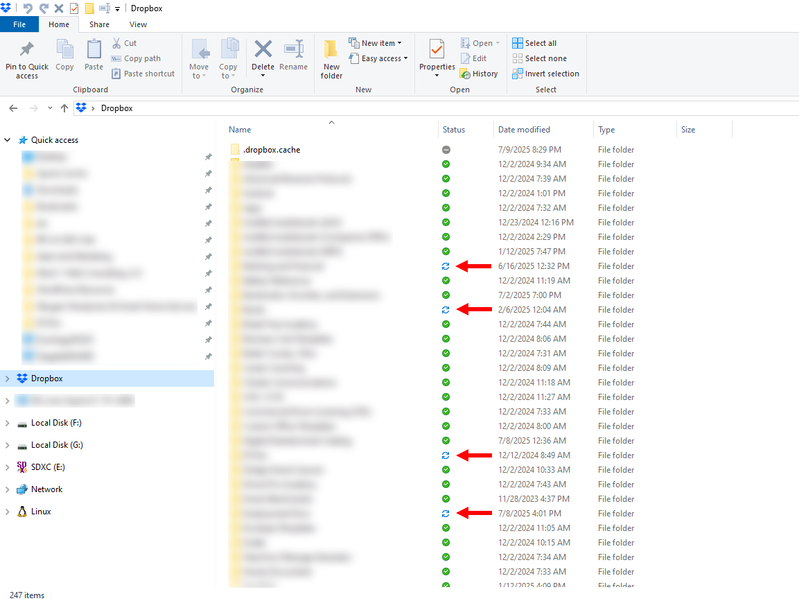Click the Undo icon in title bar
This screenshot has height=599, width=799.
tap(28, 8)
